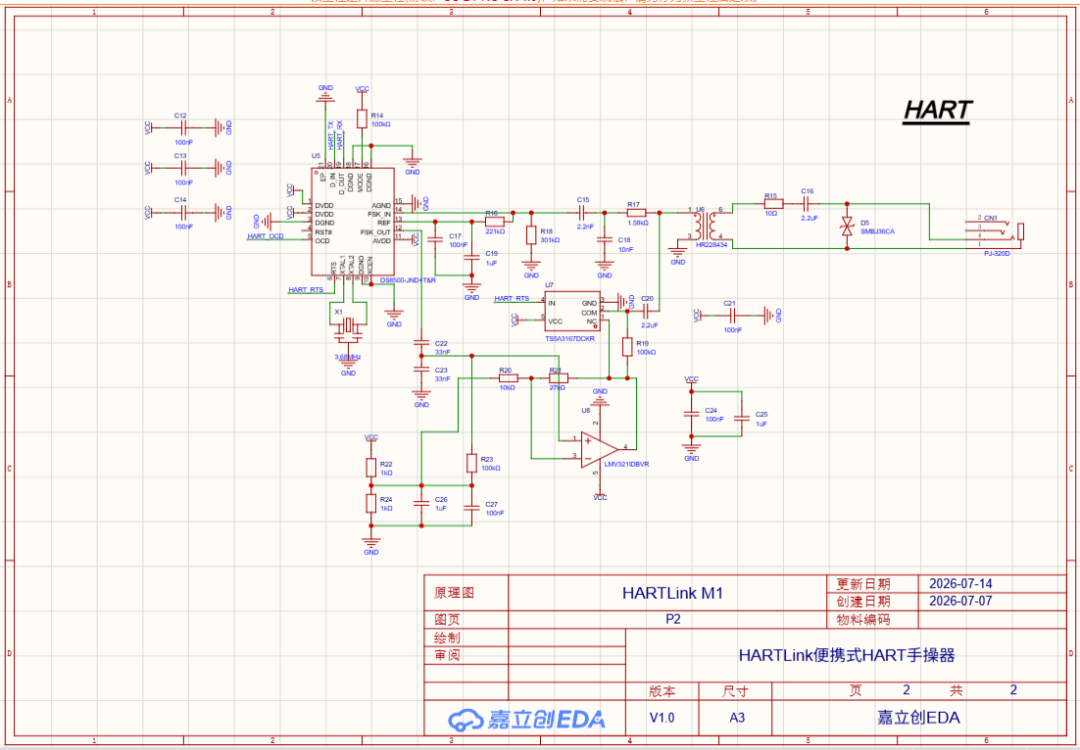Viewport: 1080px width, 750px height.
Task: Click the HARTLink便携式HART手操器 description text
Action: 847,654
